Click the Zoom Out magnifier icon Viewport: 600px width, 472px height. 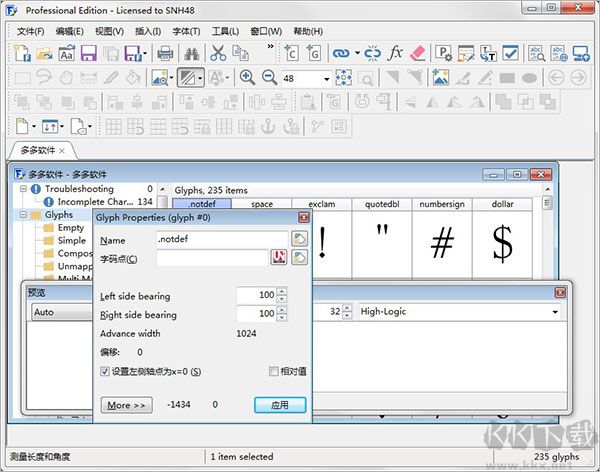[x=268, y=78]
